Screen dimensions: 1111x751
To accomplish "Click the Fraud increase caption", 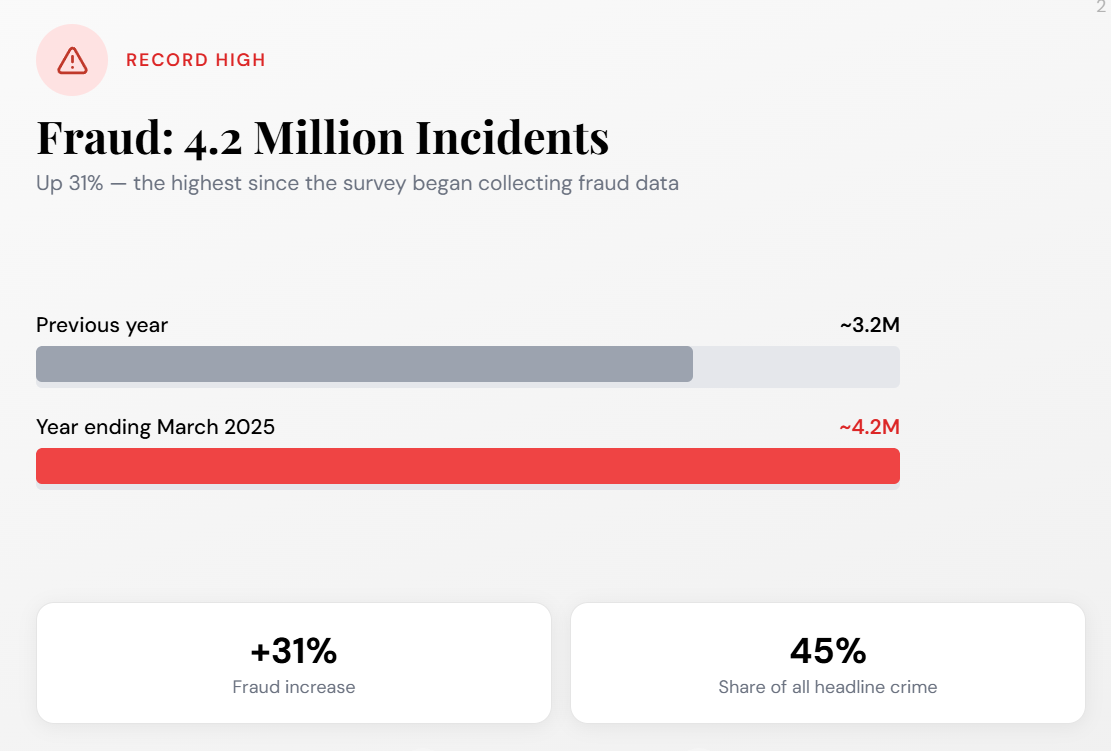I will (293, 687).
